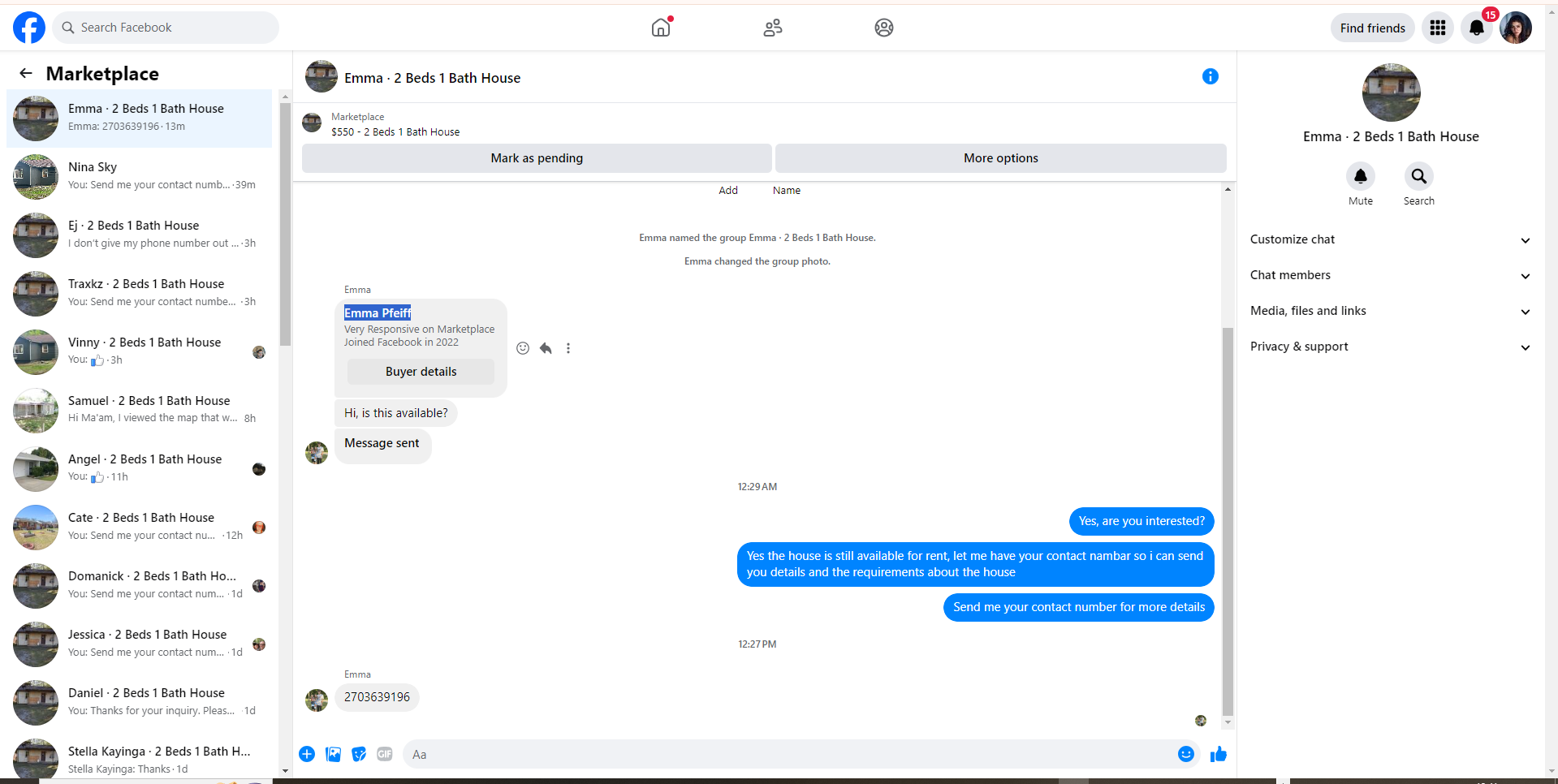Image resolution: width=1558 pixels, height=784 pixels.
Task: Open the apps grid menu
Action: [x=1438, y=28]
